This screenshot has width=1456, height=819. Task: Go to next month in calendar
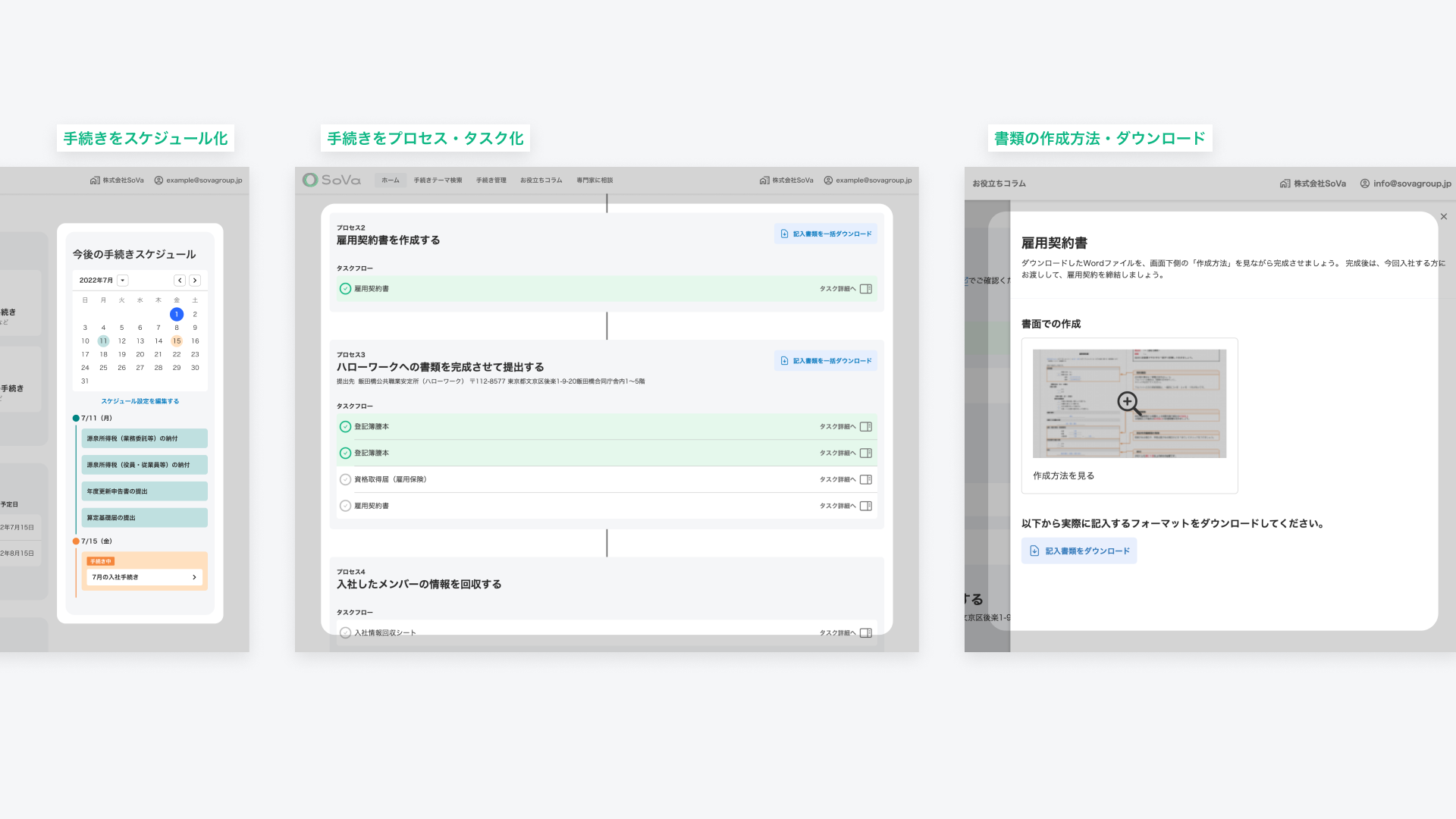tap(195, 281)
